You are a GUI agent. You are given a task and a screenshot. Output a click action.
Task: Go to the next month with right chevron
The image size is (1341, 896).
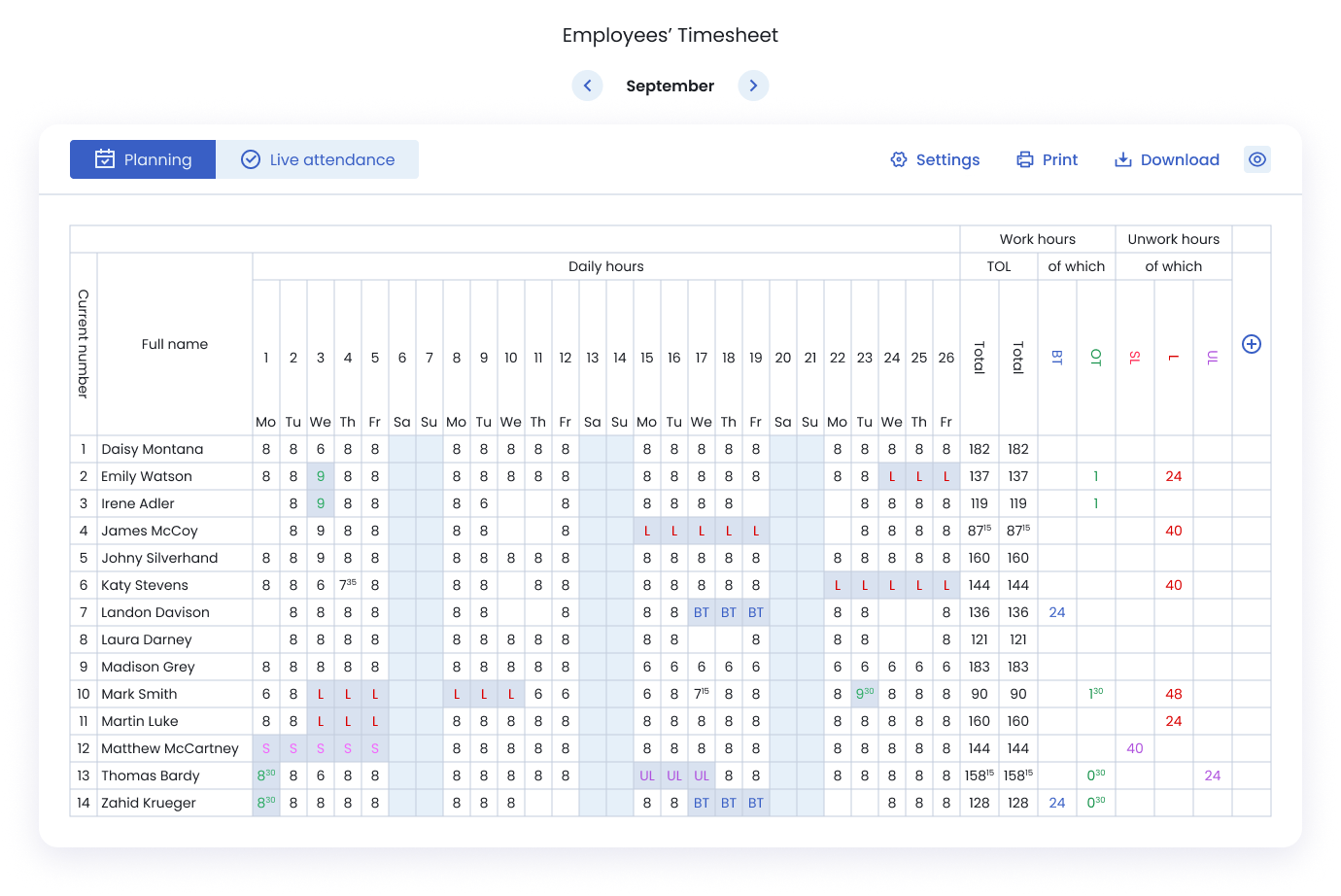click(753, 86)
